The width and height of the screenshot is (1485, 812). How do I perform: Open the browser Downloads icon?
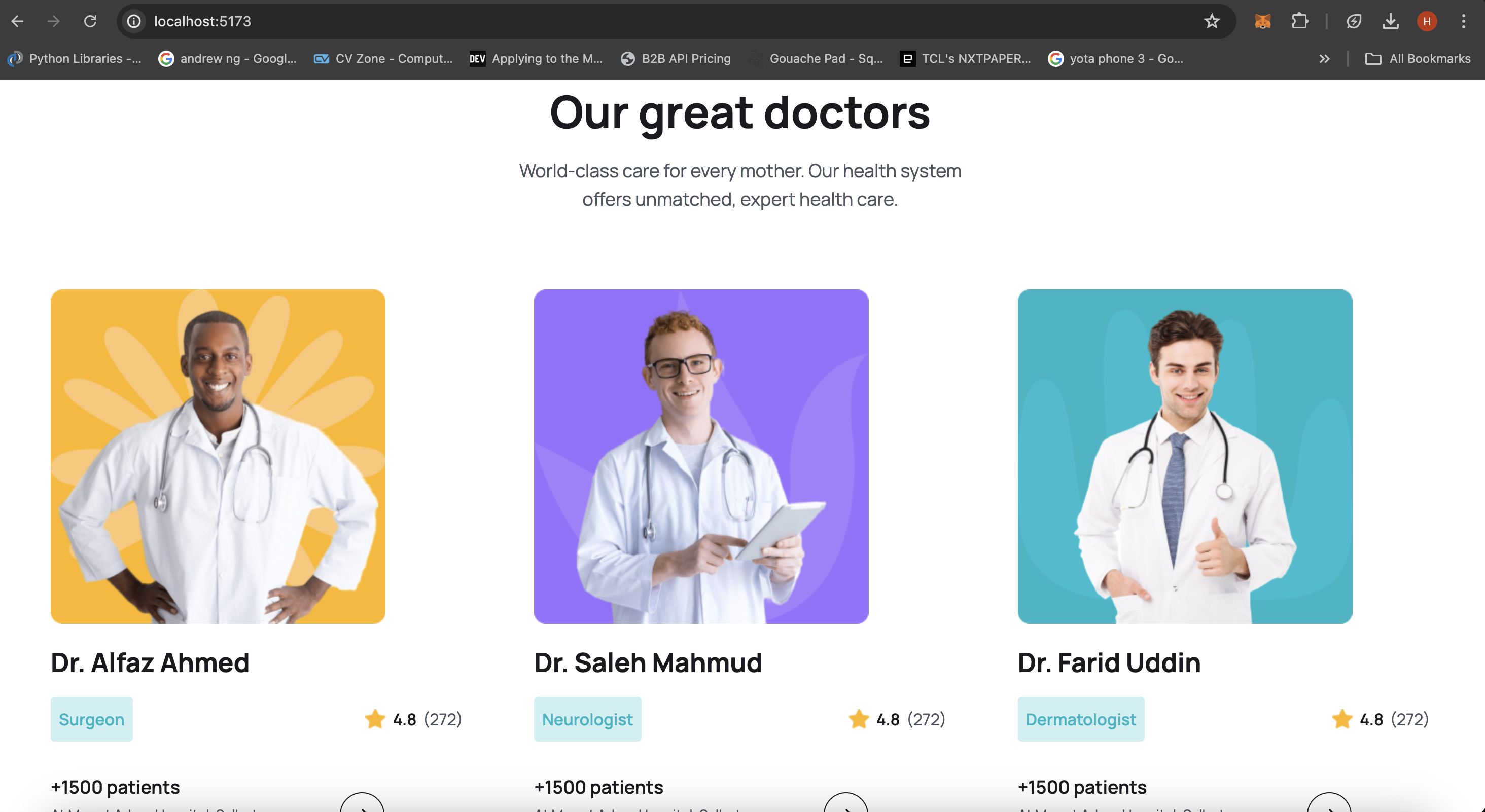click(x=1391, y=21)
